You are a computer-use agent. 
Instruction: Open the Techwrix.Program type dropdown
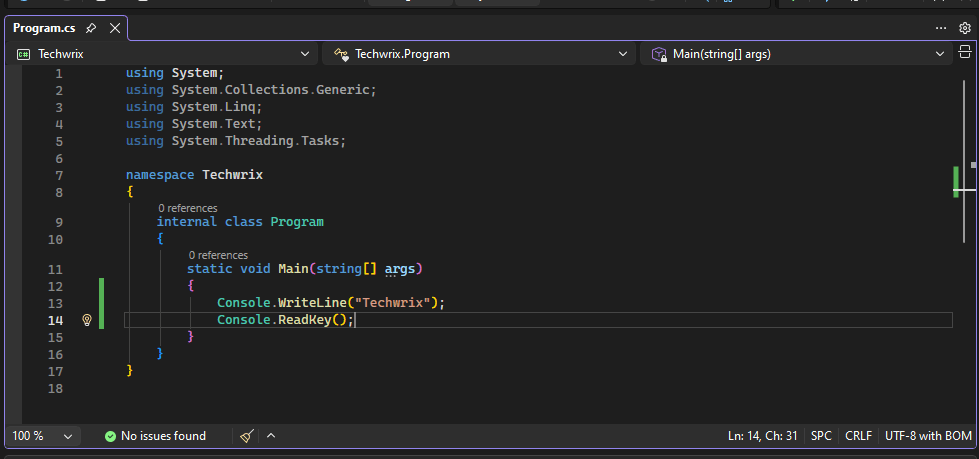pos(623,54)
